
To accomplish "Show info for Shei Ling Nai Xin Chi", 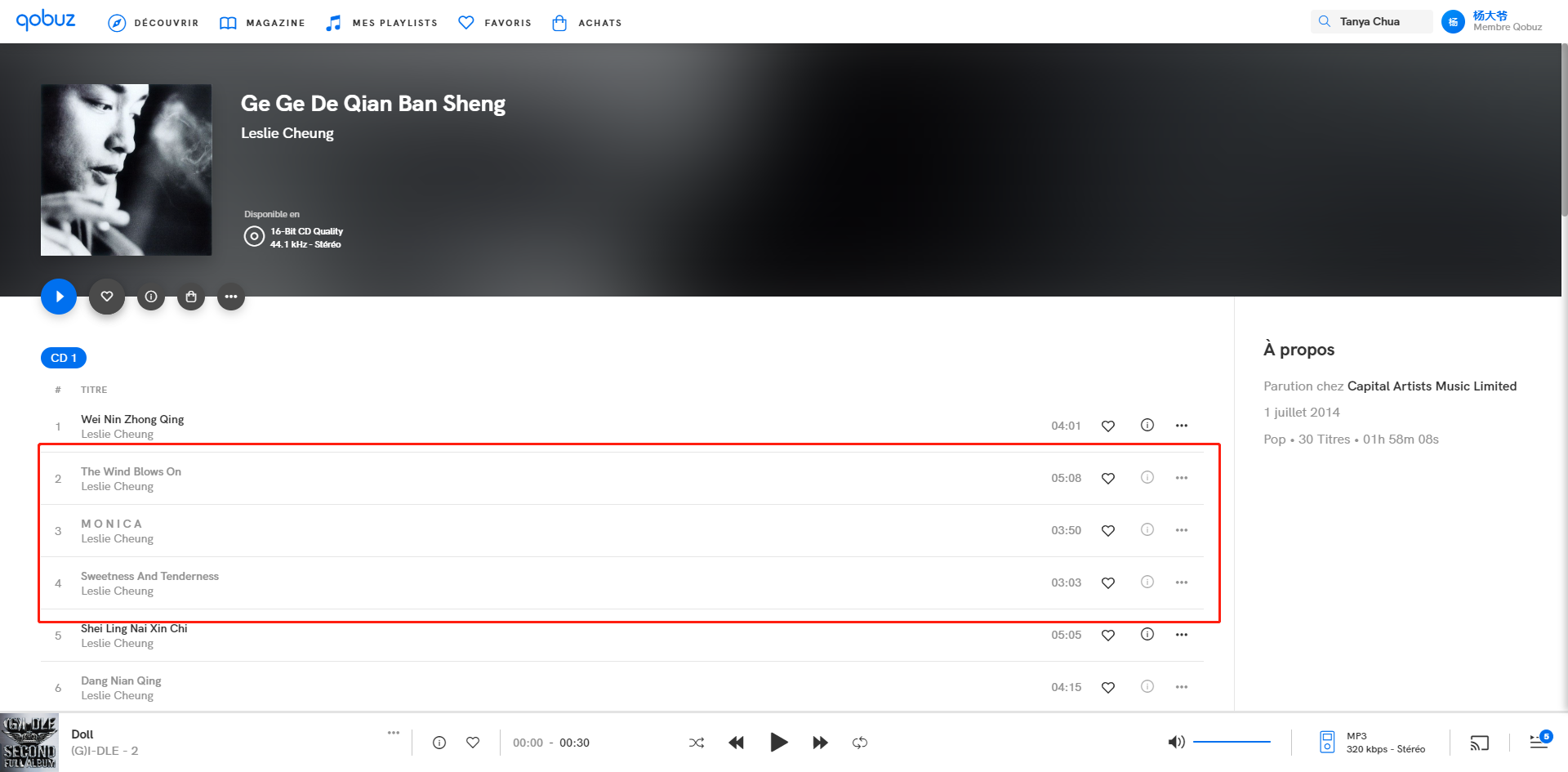I will tap(1147, 634).
